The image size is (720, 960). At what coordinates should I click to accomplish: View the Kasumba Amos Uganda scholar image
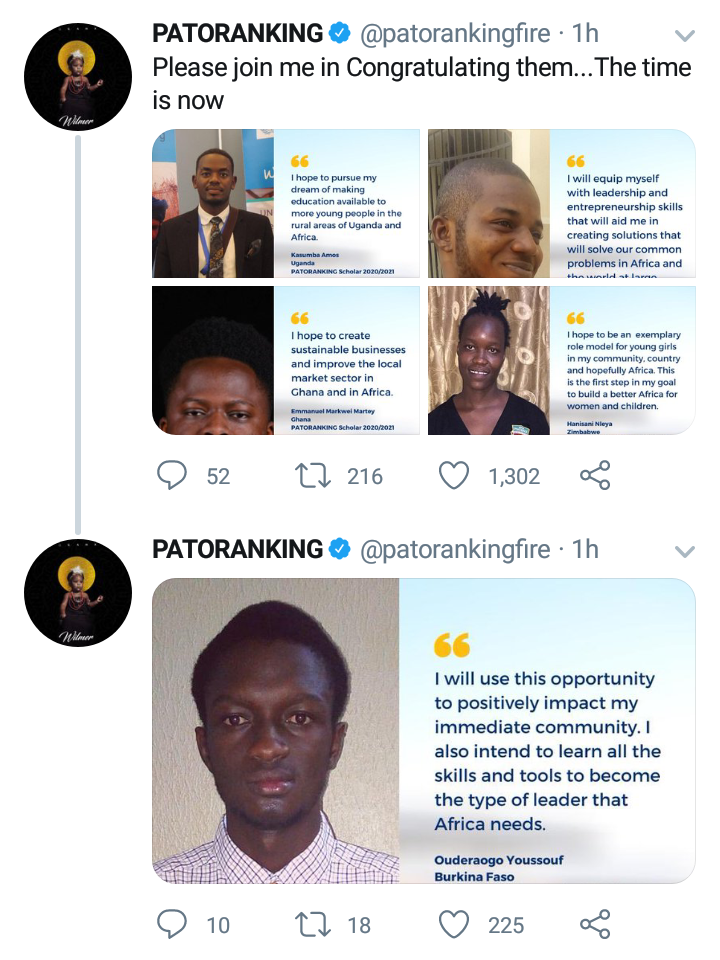point(286,203)
